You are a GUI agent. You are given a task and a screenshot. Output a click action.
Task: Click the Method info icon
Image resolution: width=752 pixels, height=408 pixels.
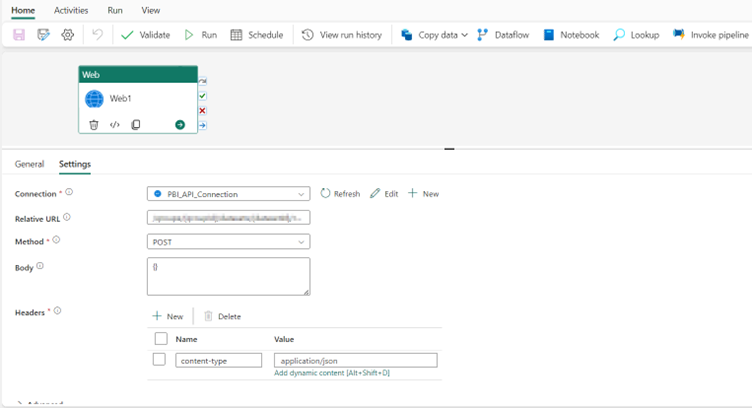[x=56, y=240]
